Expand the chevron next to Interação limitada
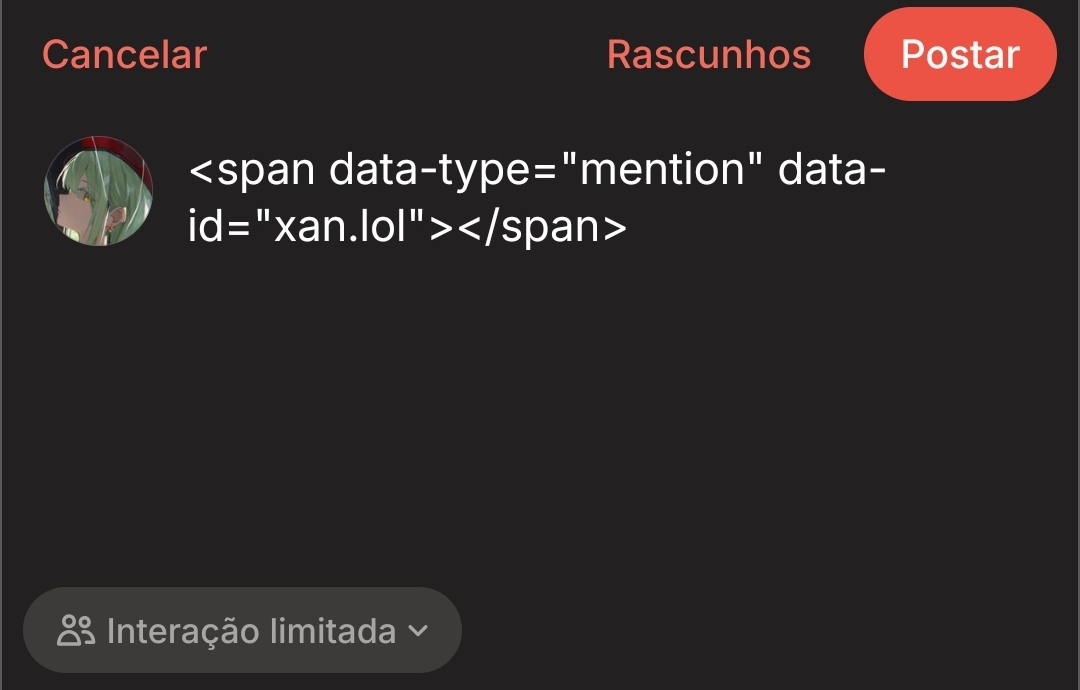 point(419,631)
